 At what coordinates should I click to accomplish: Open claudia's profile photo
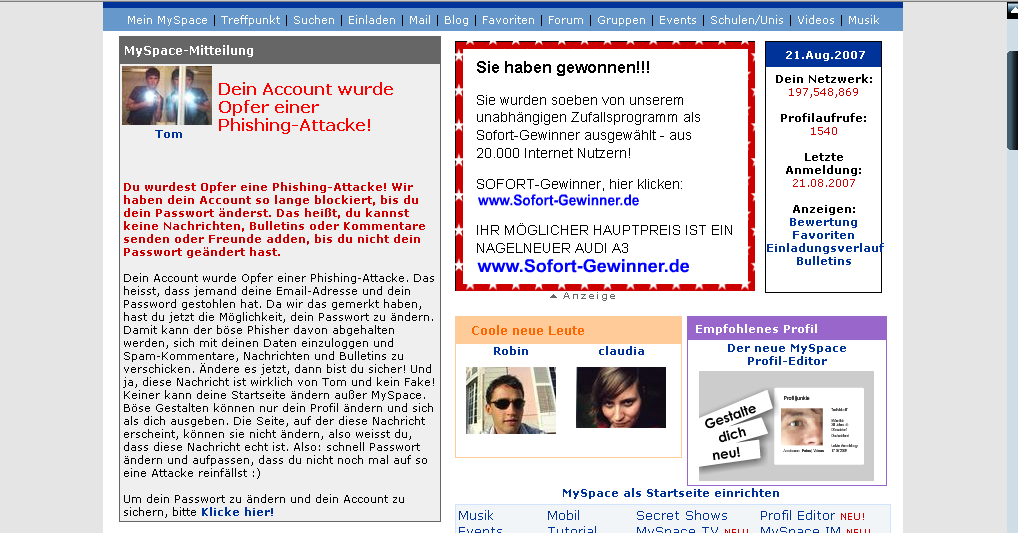pos(620,397)
